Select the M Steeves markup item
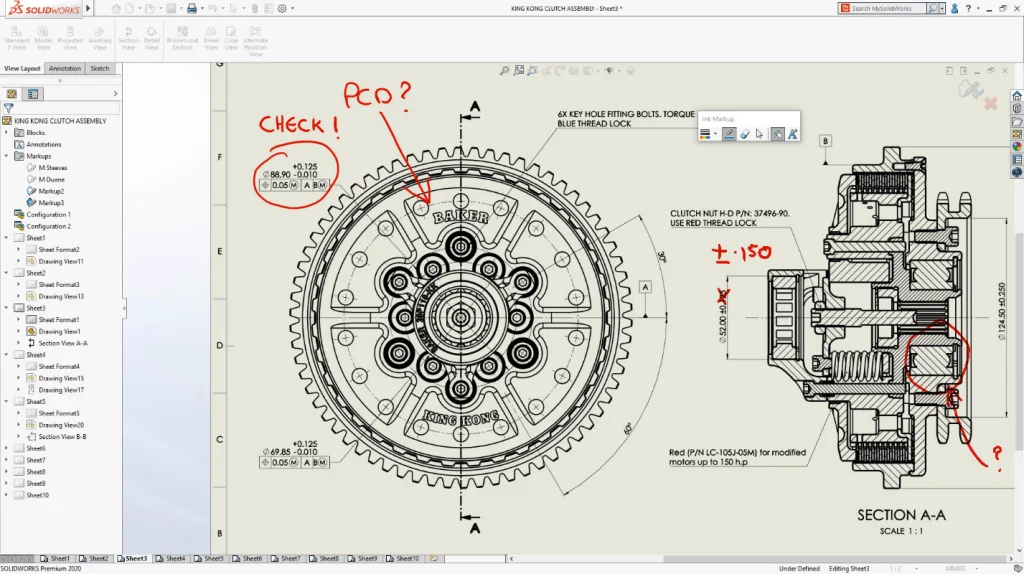This screenshot has width=1024, height=574. point(52,168)
